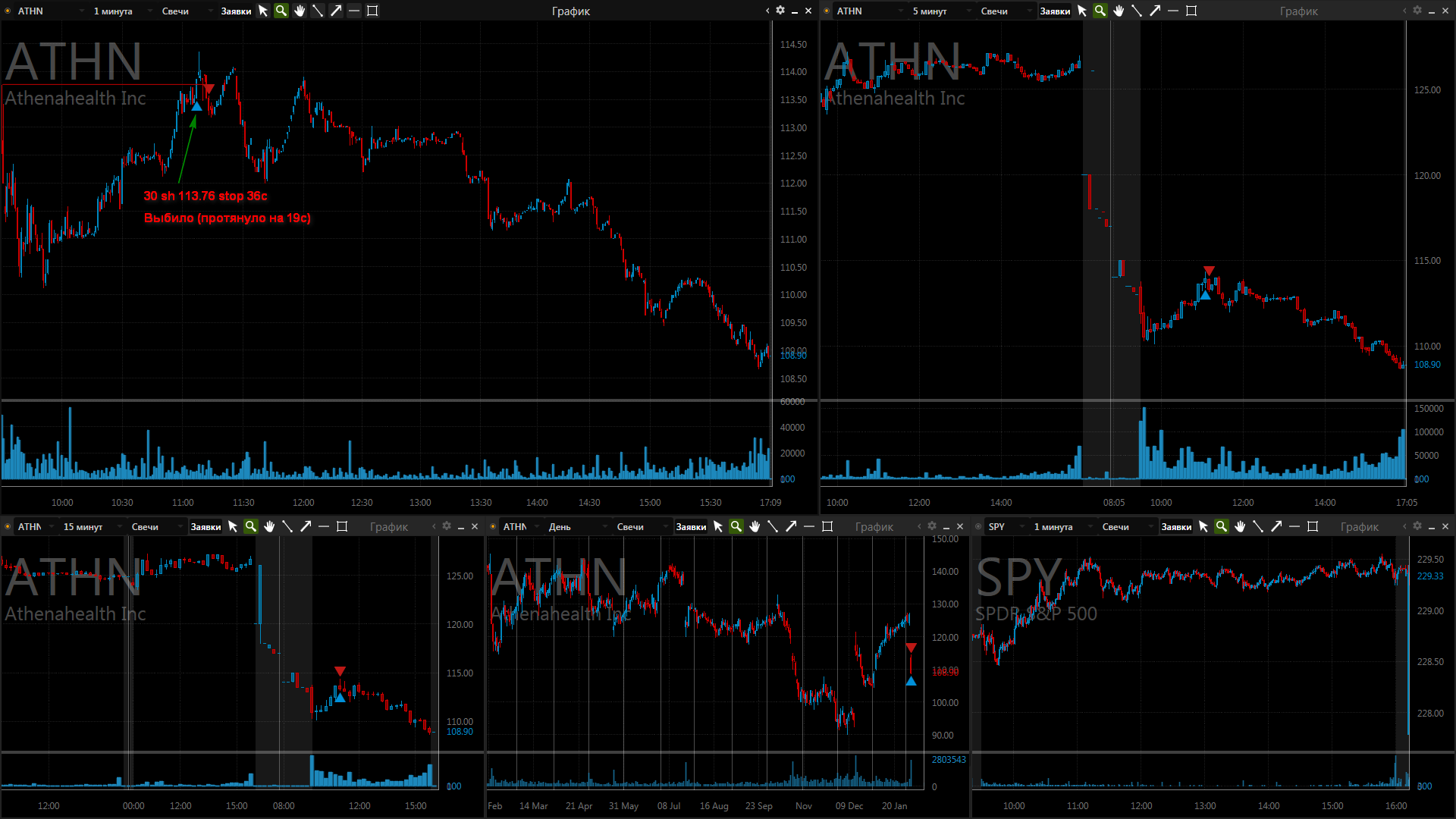Image resolution: width=1456 pixels, height=819 pixels.
Task: Select the cursor pointer tool in 5 минут chart
Action: (1082, 11)
